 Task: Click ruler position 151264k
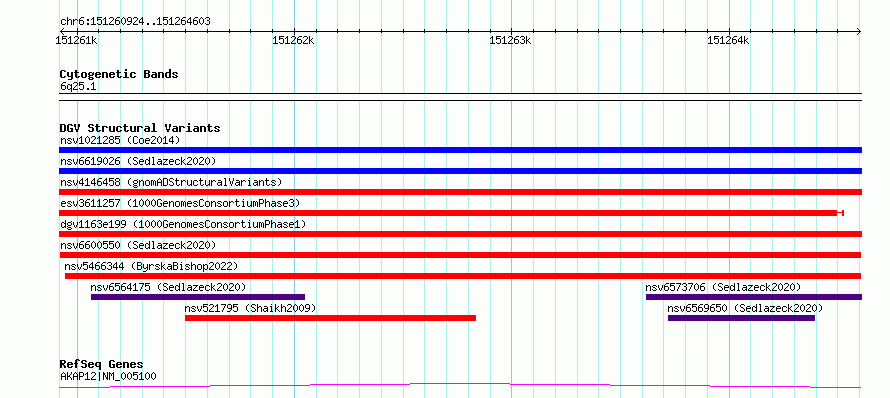coord(729,40)
